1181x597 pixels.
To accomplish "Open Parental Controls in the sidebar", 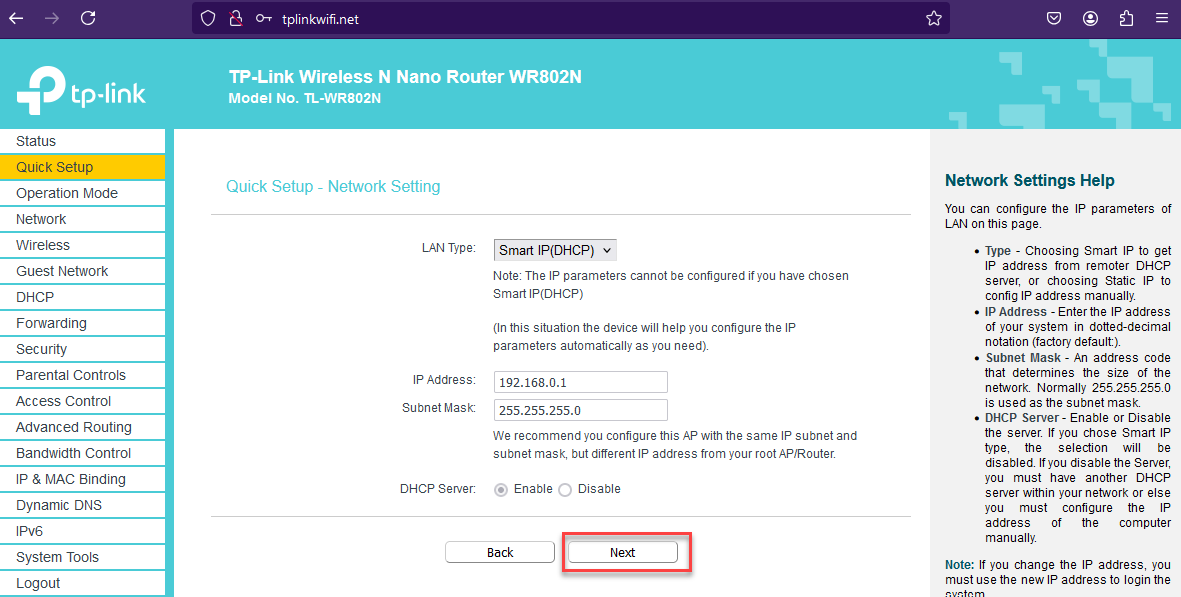I will click(82, 375).
